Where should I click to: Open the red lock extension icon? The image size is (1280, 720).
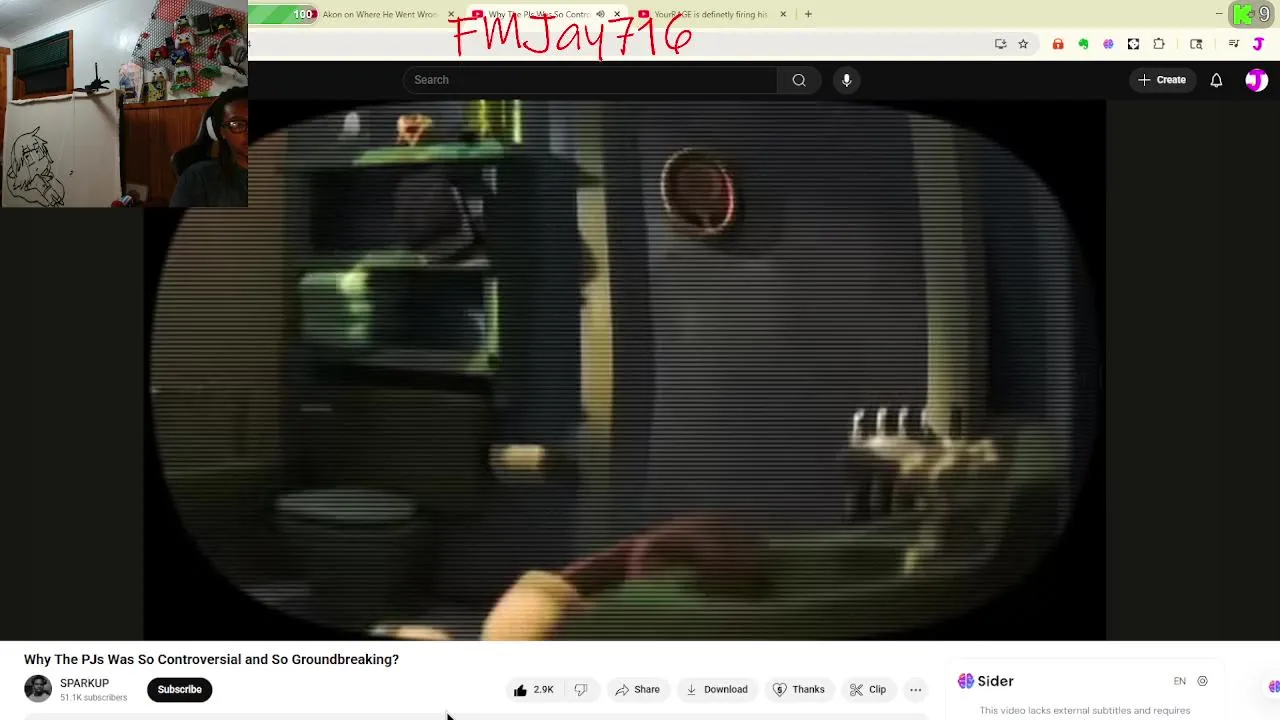[x=1058, y=44]
